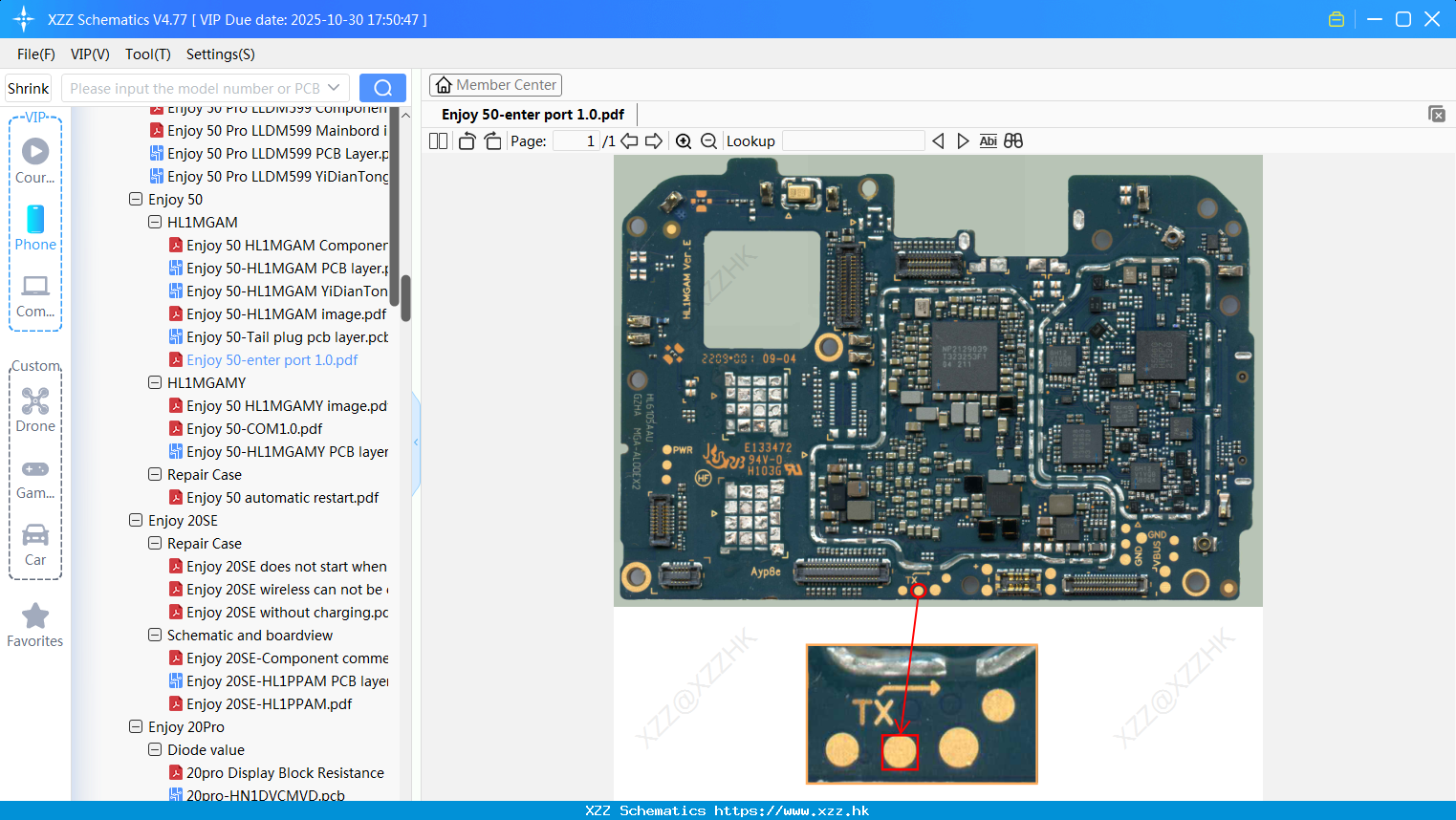
Task: Open Enjoy 50 HL1MGAMY image.pdf
Action: click(x=278, y=405)
